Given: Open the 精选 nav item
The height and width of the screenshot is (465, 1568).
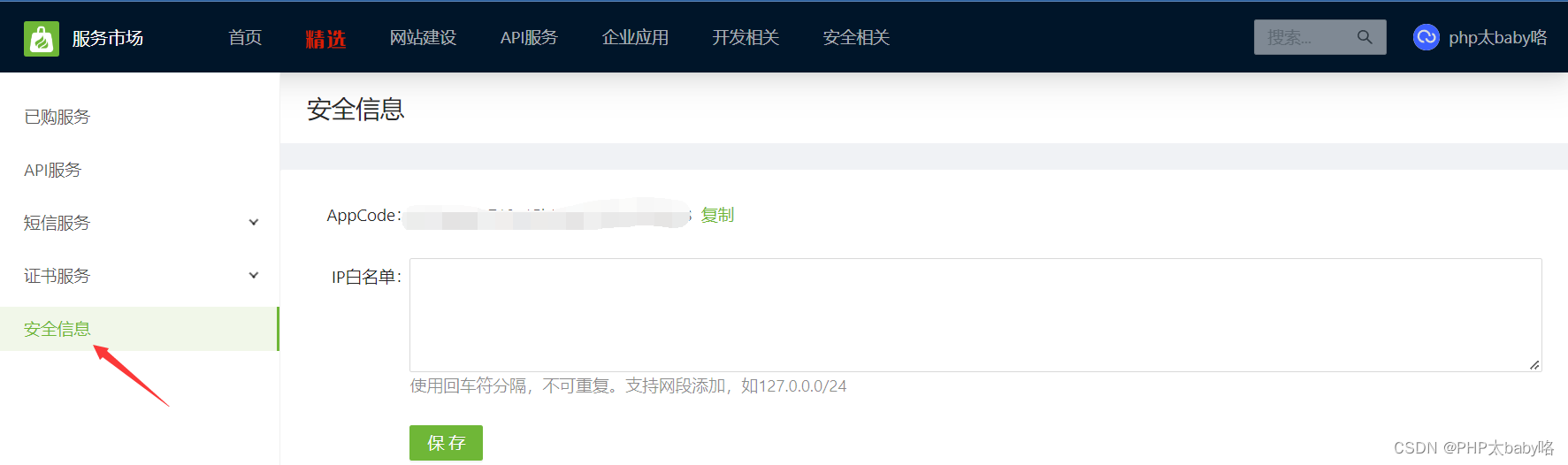Looking at the screenshot, I should (x=325, y=39).
